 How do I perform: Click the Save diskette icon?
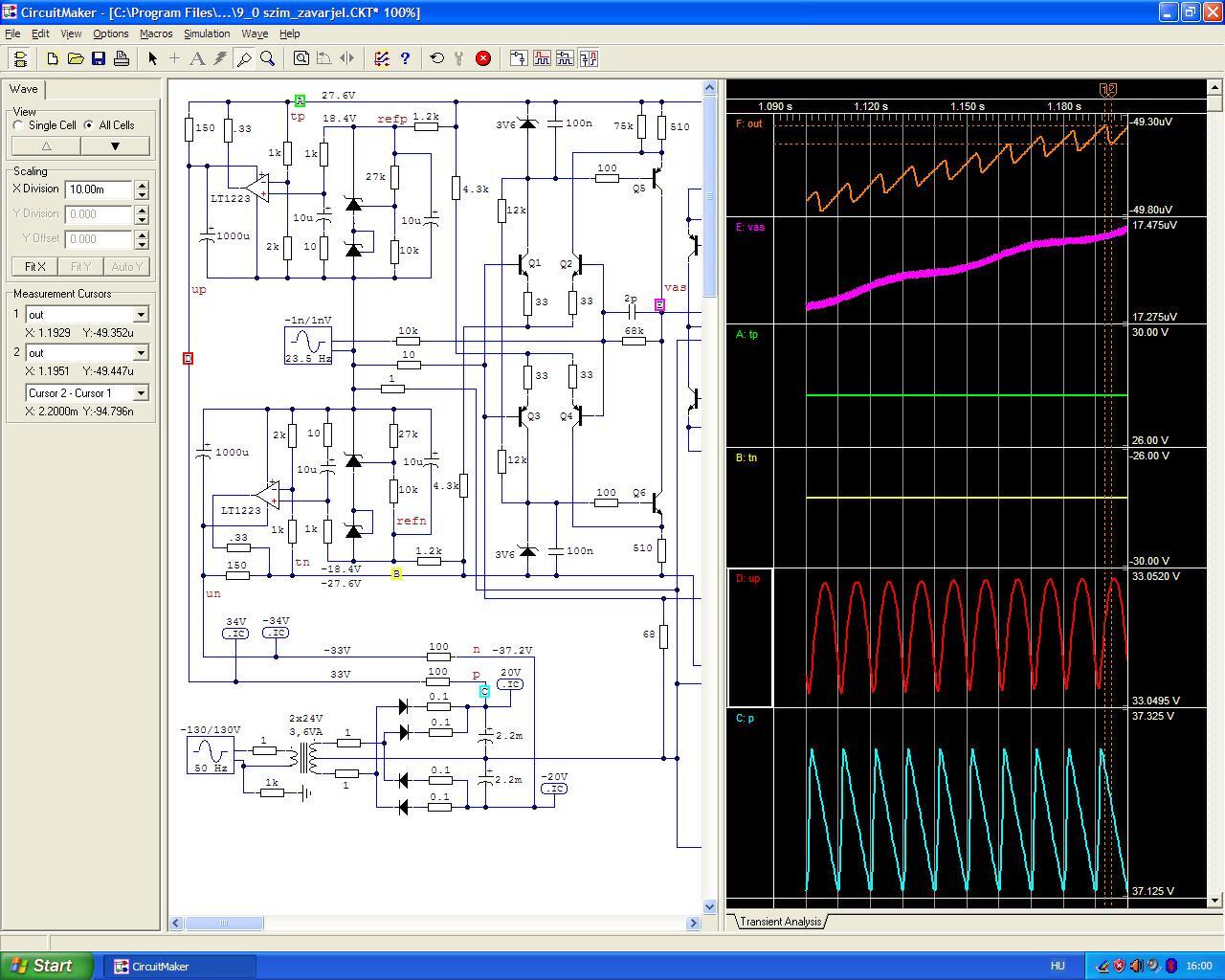click(x=99, y=58)
